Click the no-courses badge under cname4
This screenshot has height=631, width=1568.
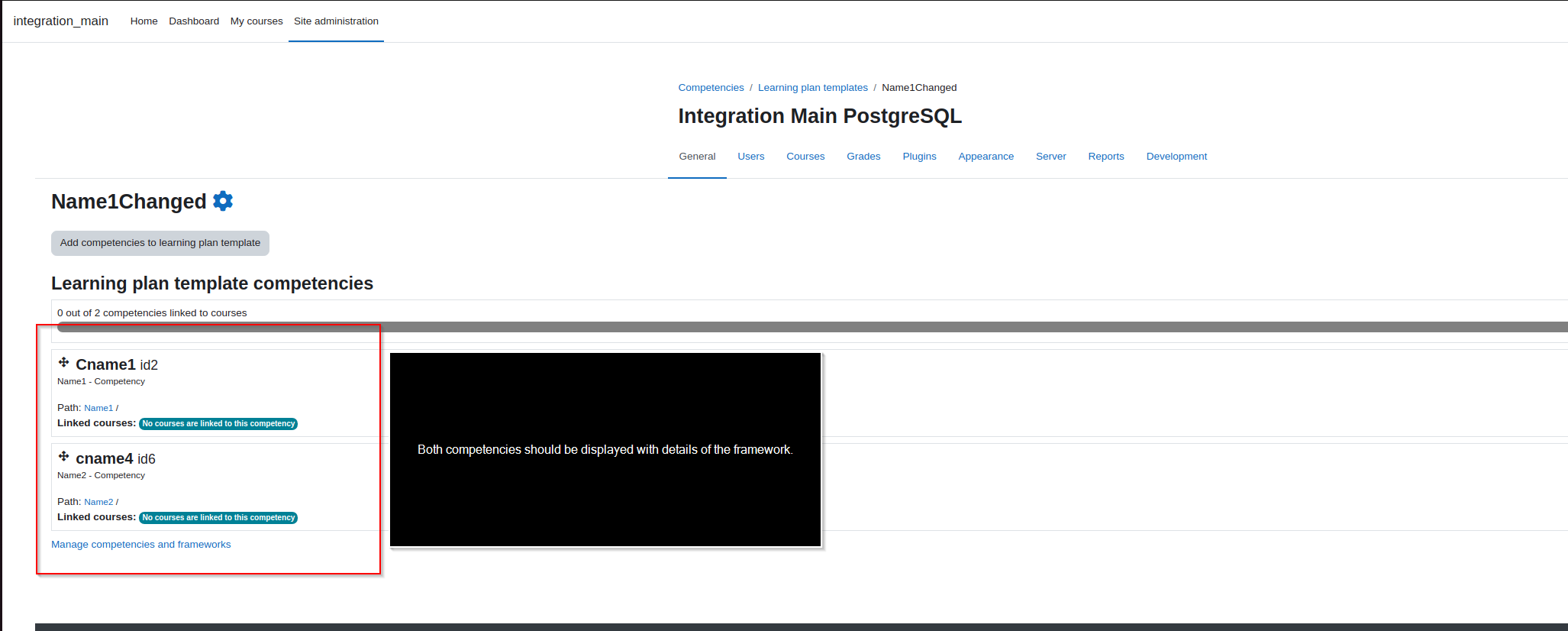pos(218,518)
